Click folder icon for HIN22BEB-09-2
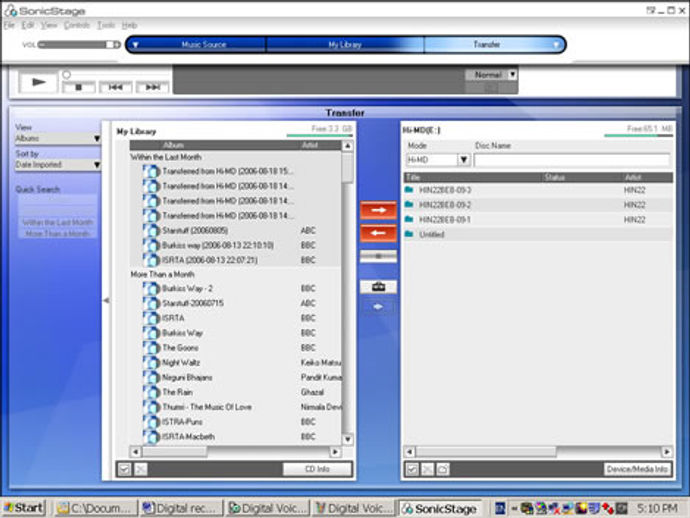 [x=409, y=205]
